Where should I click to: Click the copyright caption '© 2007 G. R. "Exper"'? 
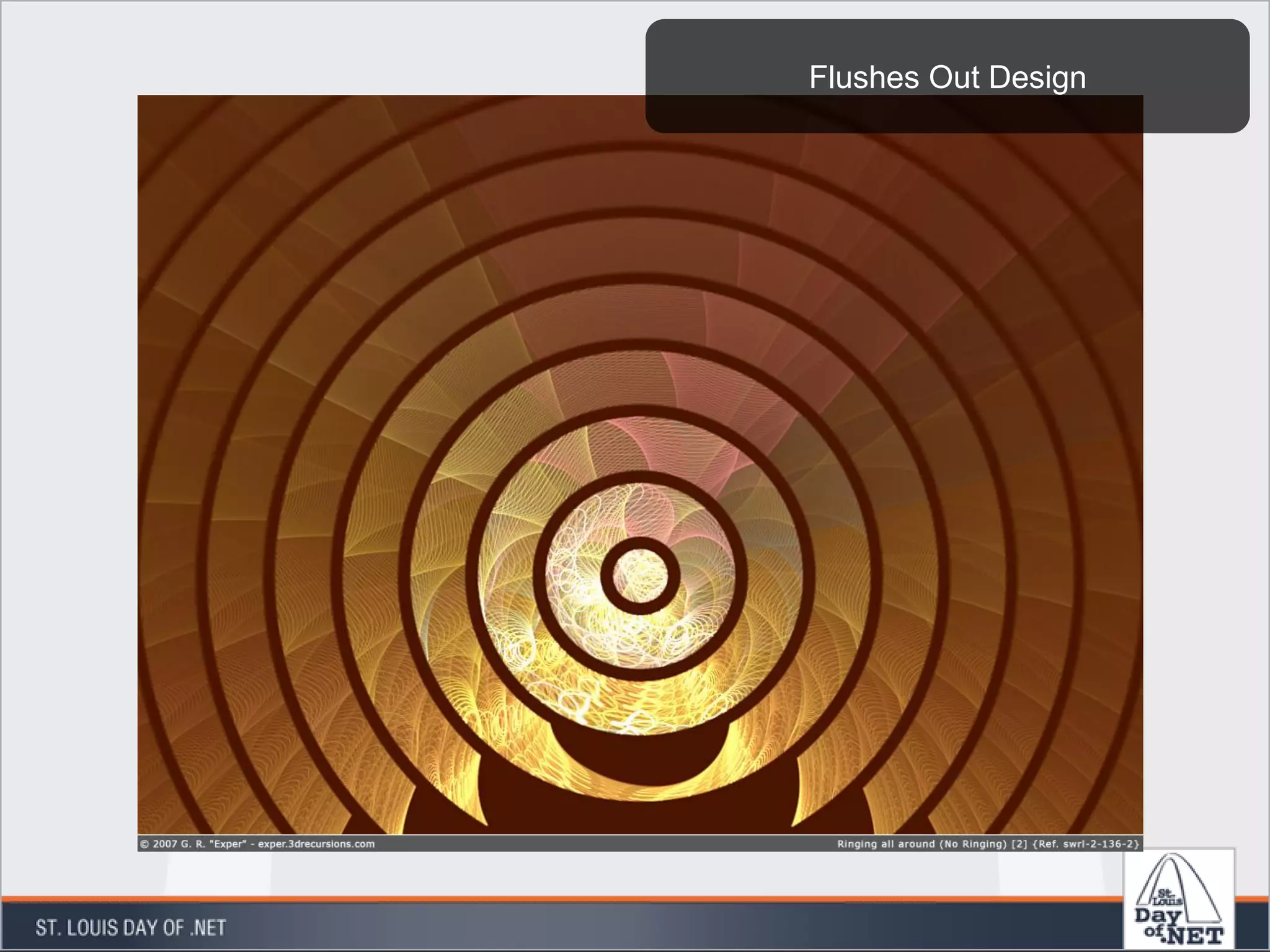coord(193,844)
